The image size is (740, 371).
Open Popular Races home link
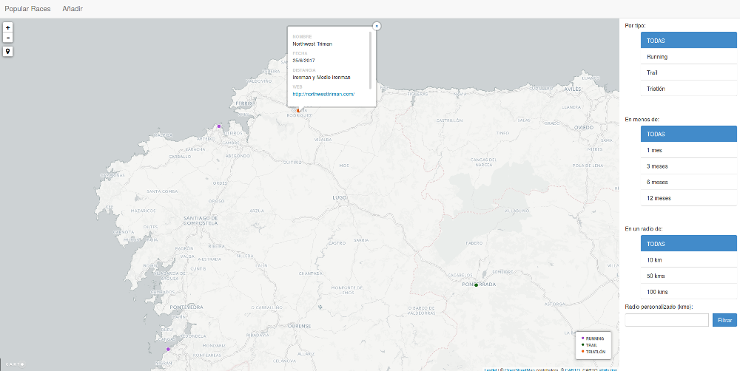(x=27, y=8)
